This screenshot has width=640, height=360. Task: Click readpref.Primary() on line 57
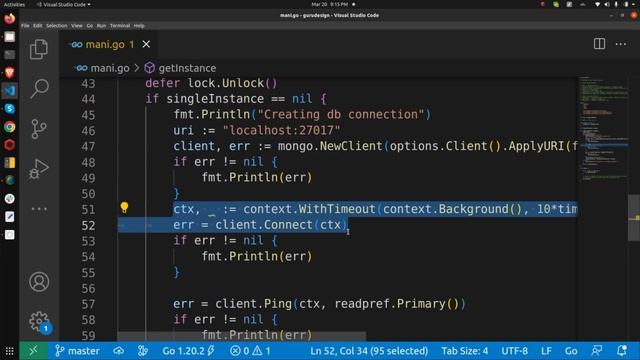click(397, 304)
